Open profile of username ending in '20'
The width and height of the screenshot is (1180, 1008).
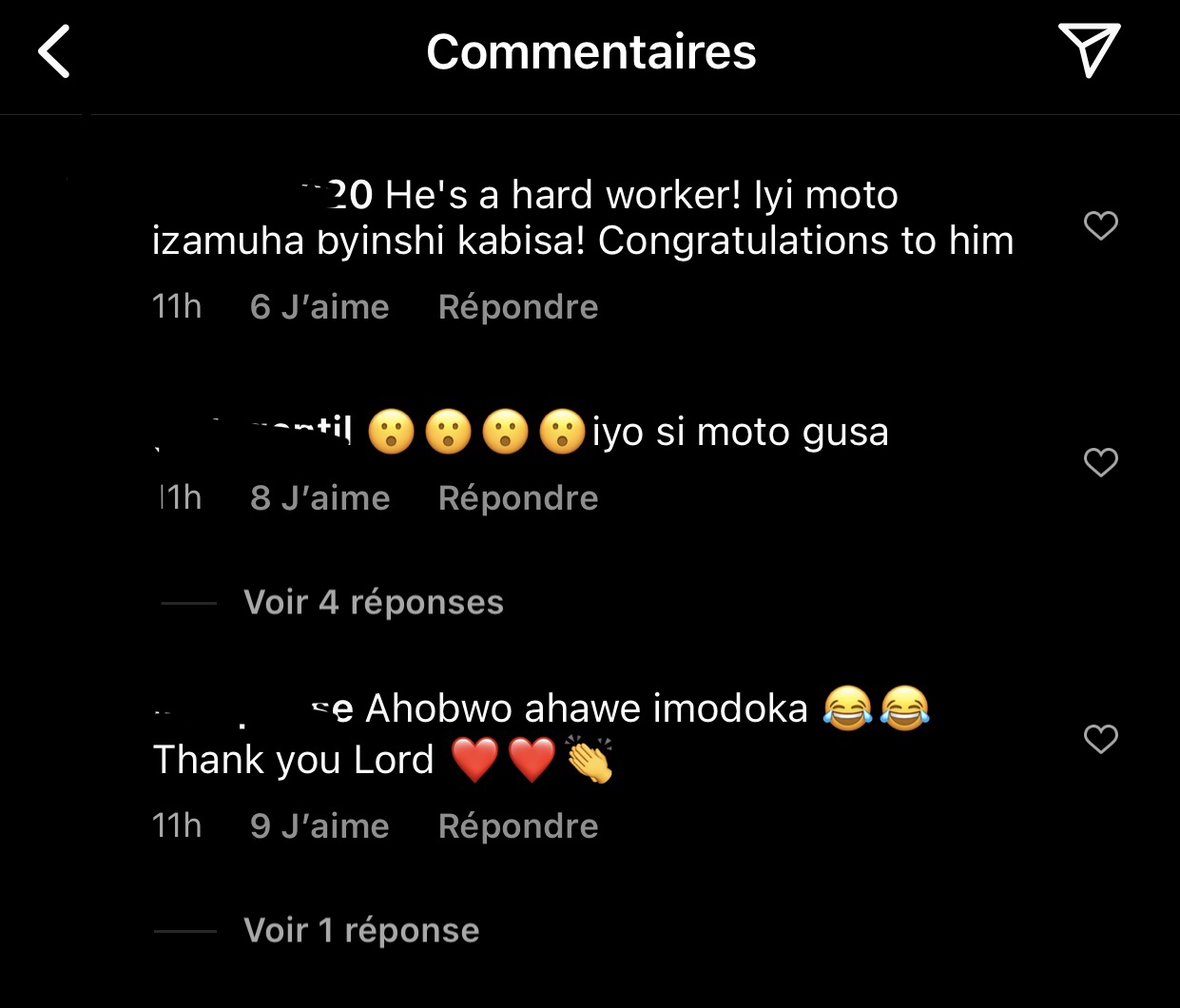pyautogui.click(x=263, y=195)
